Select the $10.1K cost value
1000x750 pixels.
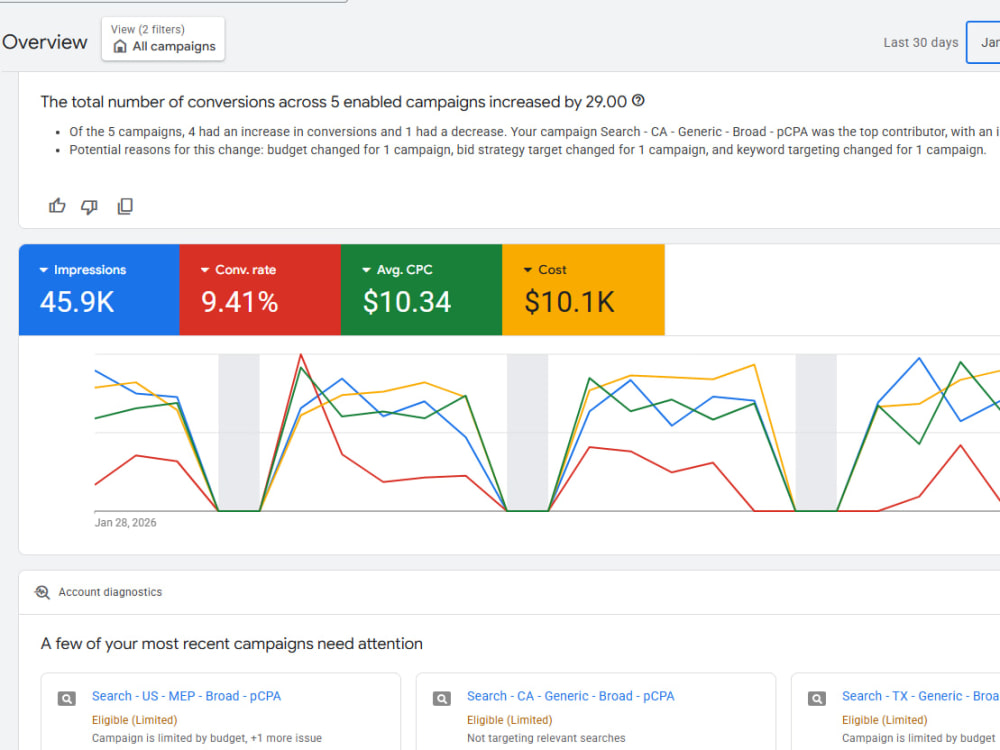point(570,302)
